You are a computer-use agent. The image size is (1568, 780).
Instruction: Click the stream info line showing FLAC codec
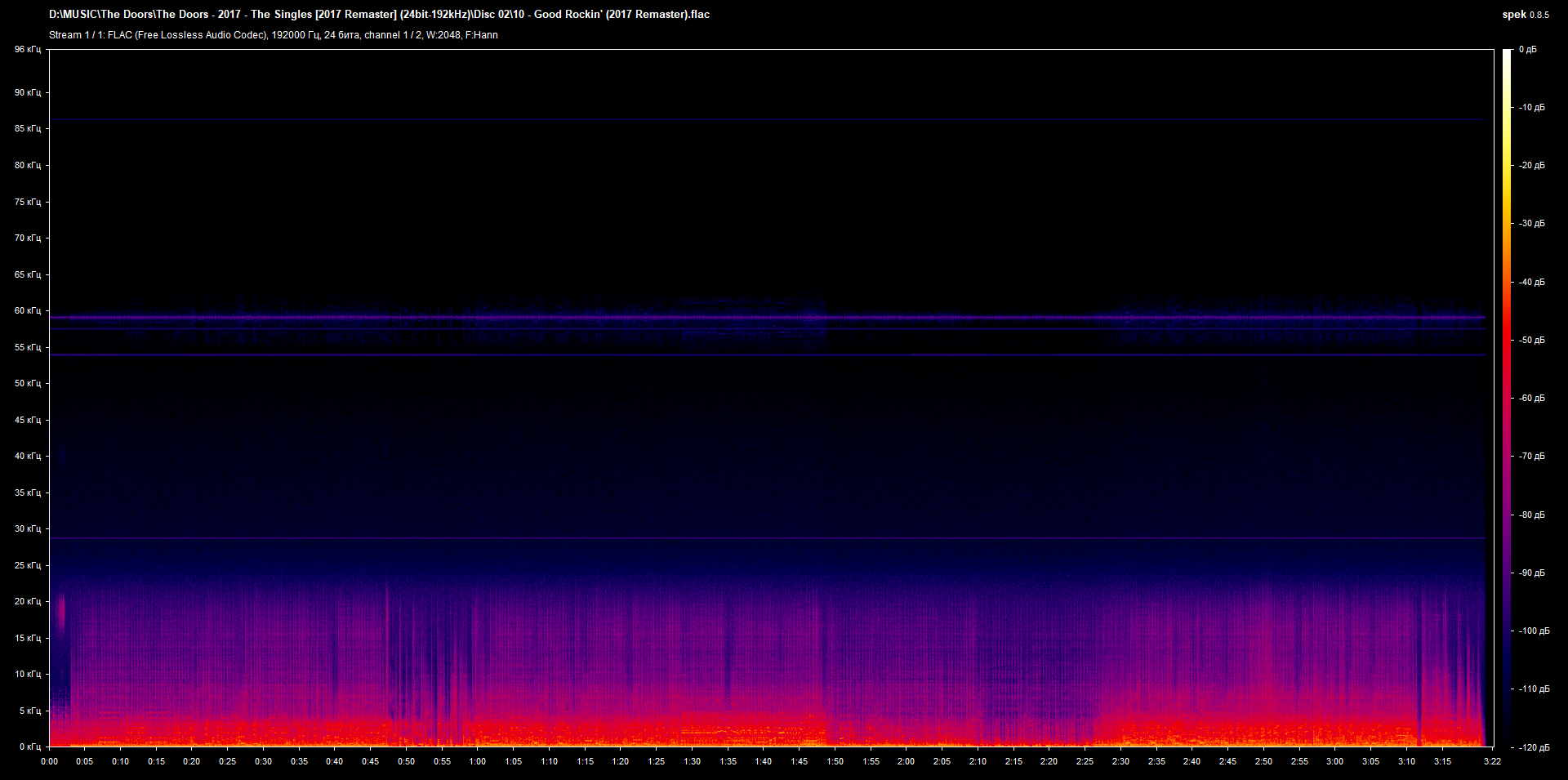click(273, 35)
